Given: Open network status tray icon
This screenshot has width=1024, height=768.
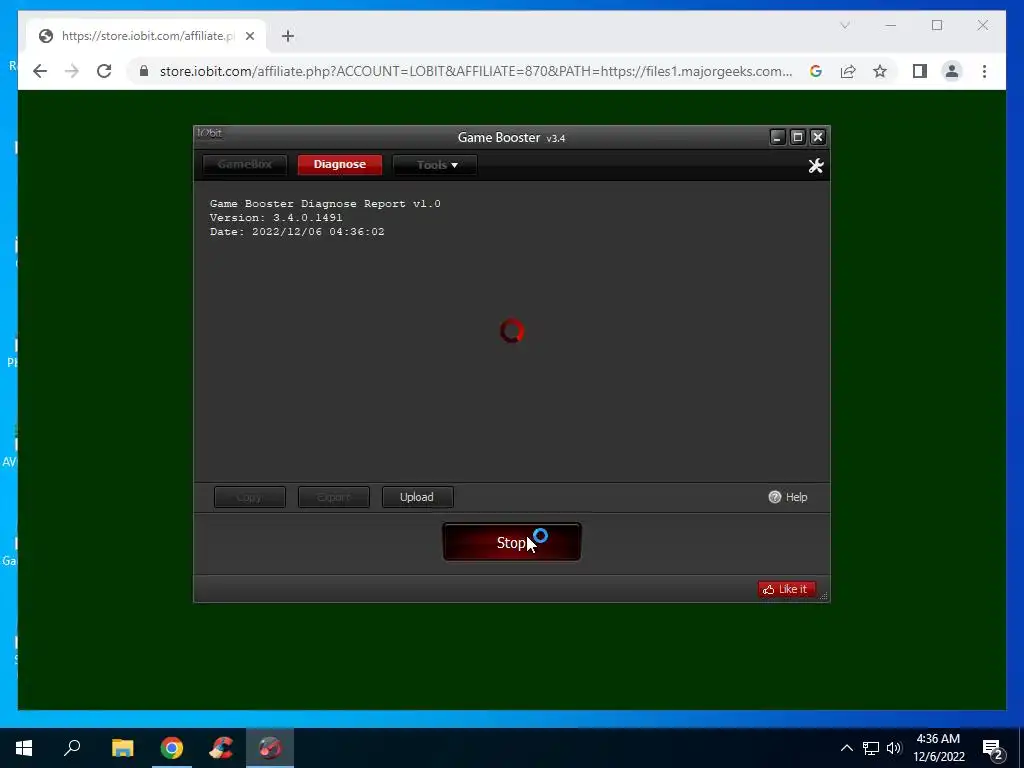Looking at the screenshot, I should click(x=871, y=748).
